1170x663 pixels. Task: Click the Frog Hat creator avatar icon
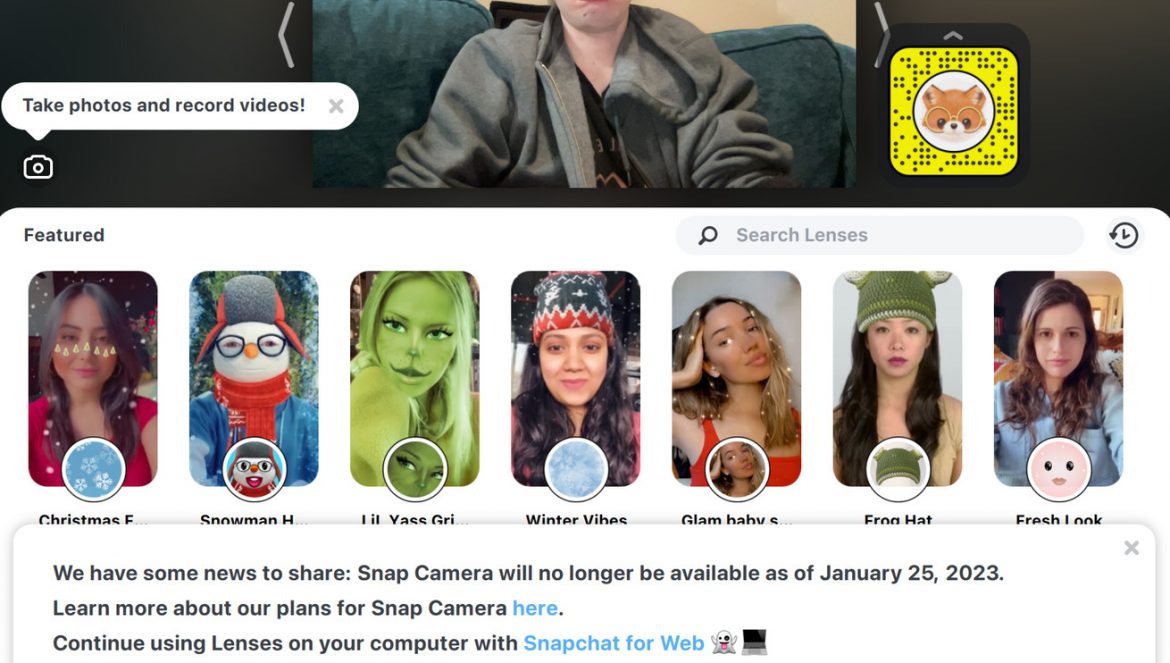coord(898,469)
